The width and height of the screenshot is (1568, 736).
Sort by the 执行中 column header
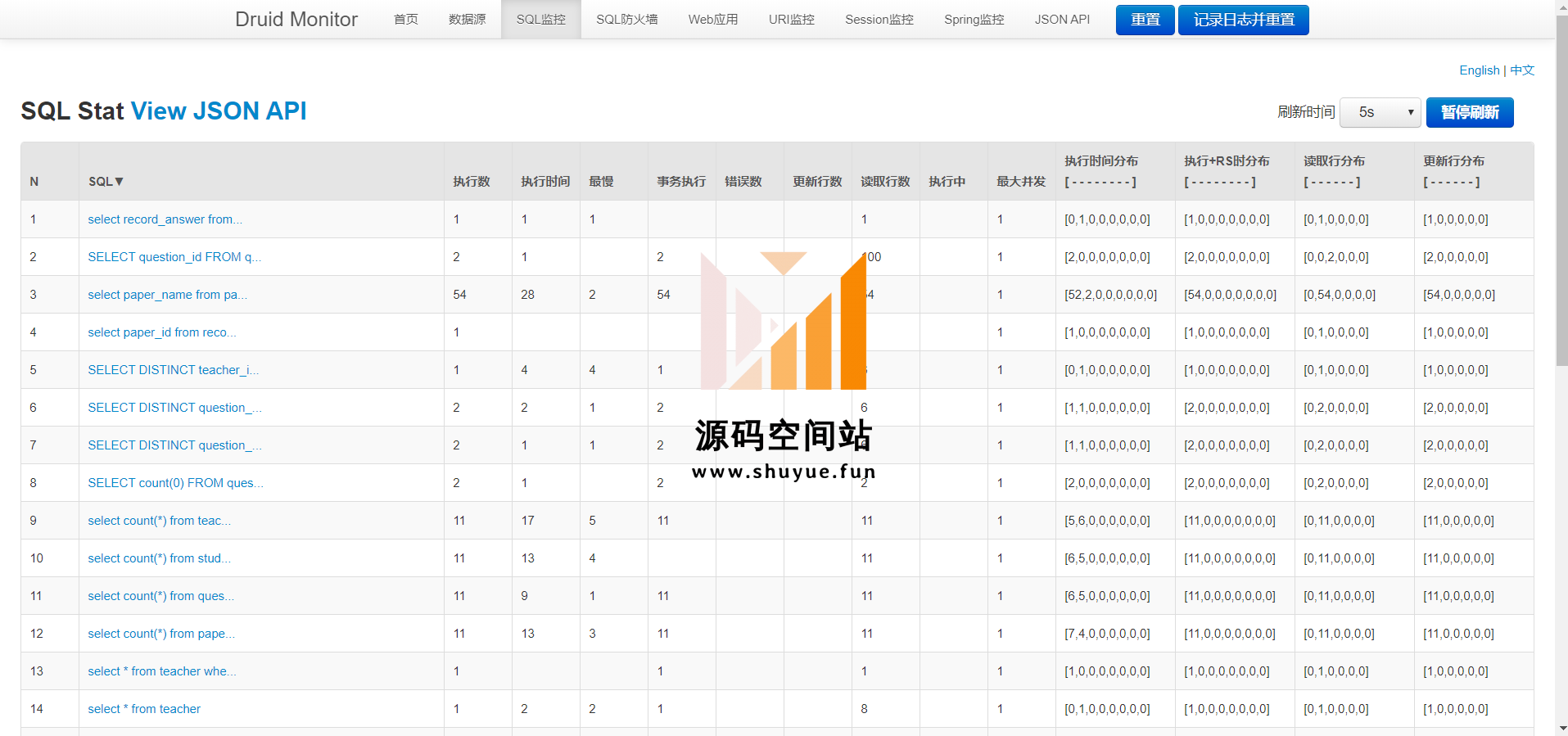tap(947, 182)
